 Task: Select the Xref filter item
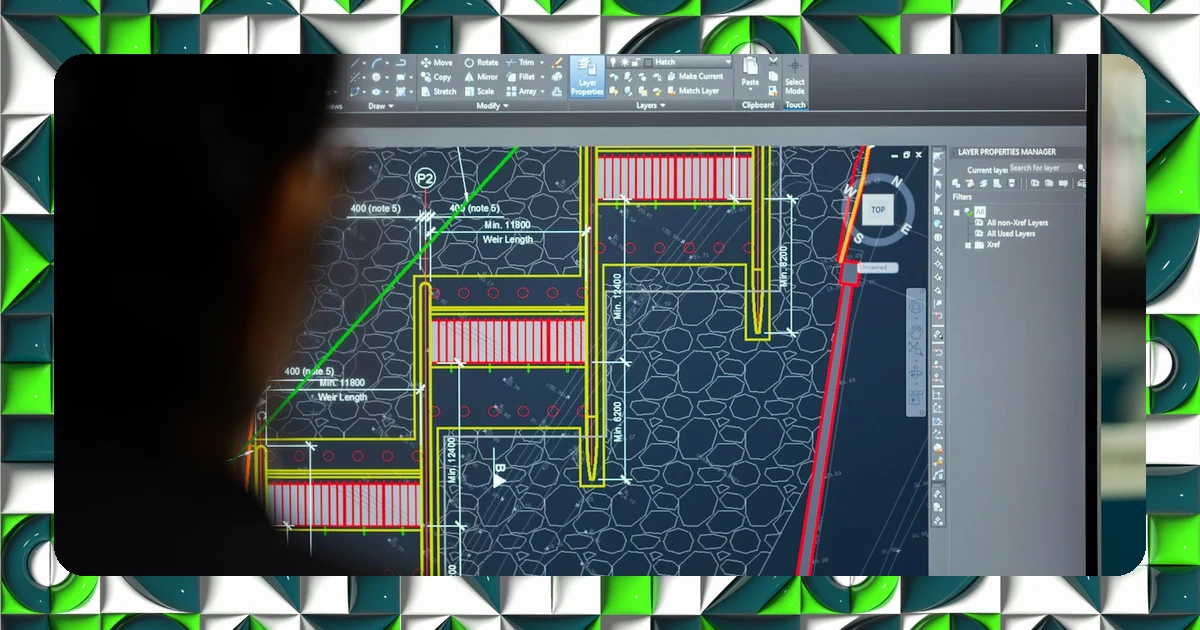[985, 245]
